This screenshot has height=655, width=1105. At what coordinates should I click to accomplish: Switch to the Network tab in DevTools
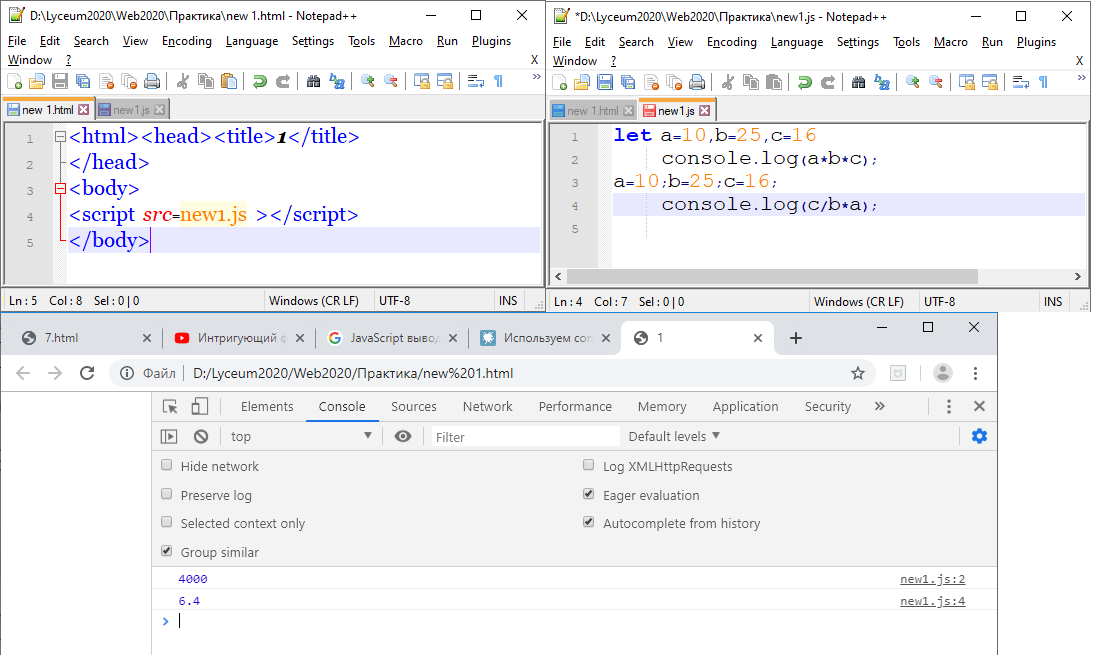click(487, 406)
